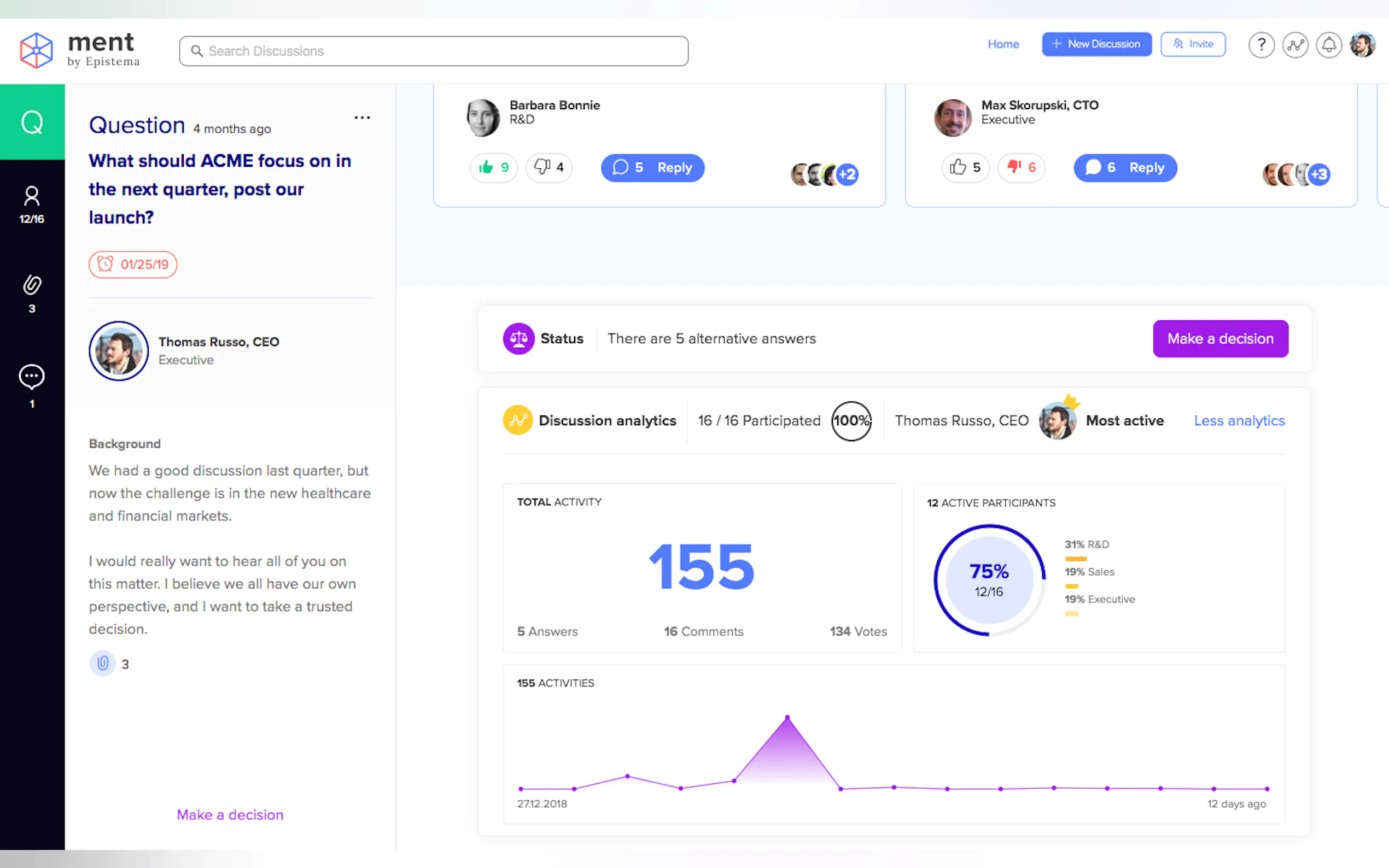The height and width of the screenshot is (868, 1389).
Task: Collapse analytics via Less analytics link
Action: click(1239, 421)
